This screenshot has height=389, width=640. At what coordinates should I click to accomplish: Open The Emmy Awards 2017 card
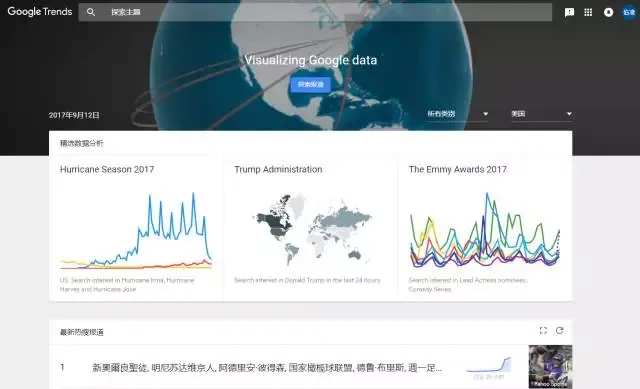485,228
